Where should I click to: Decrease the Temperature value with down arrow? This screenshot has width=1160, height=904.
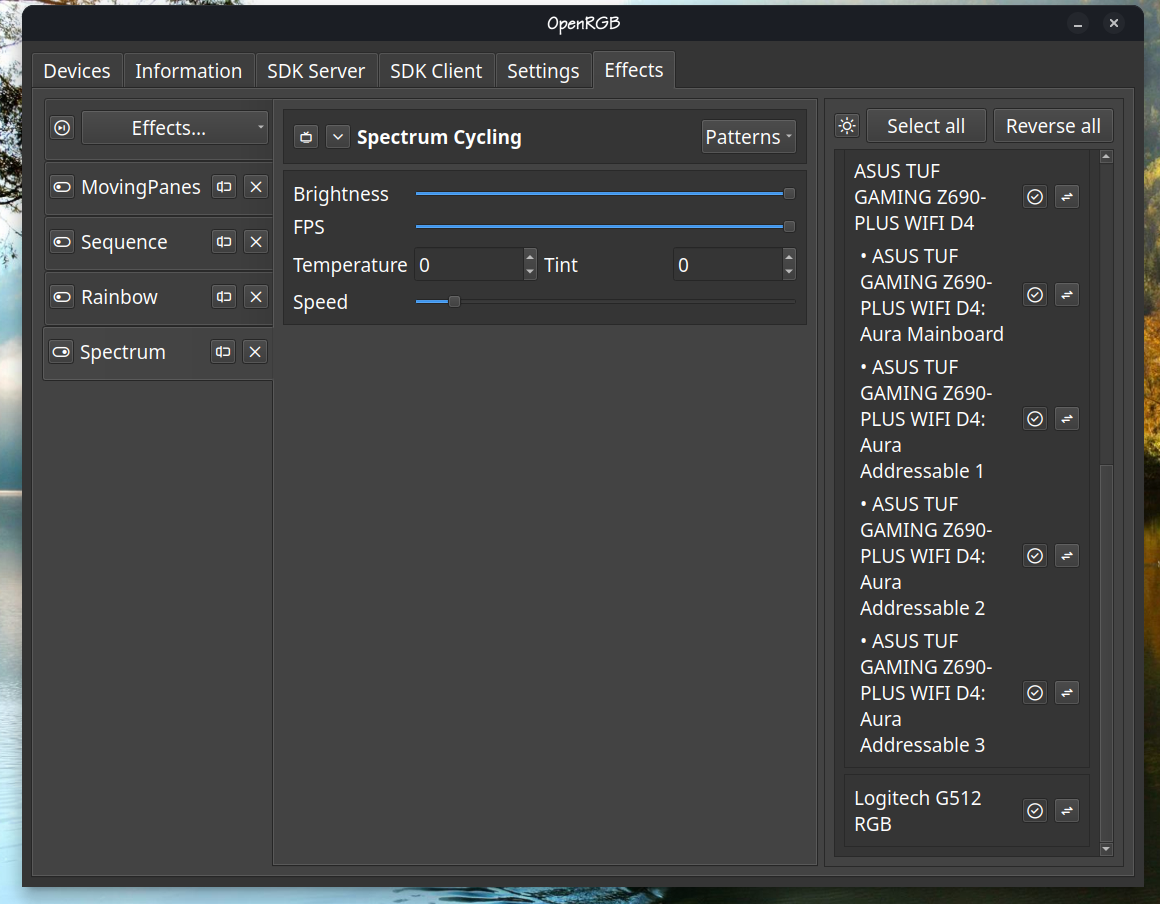click(530, 272)
